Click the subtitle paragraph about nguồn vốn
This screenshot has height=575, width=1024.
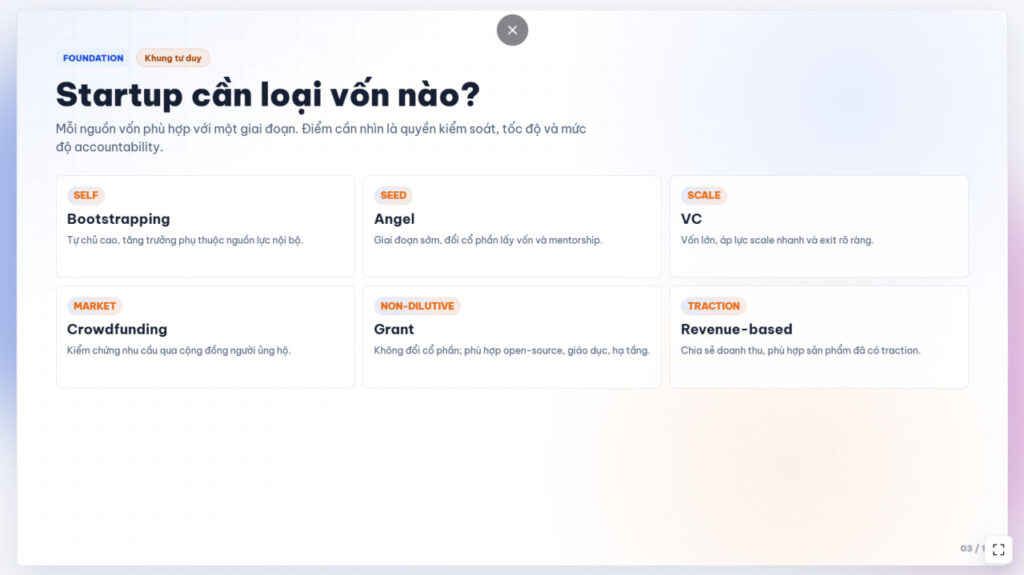(321, 138)
